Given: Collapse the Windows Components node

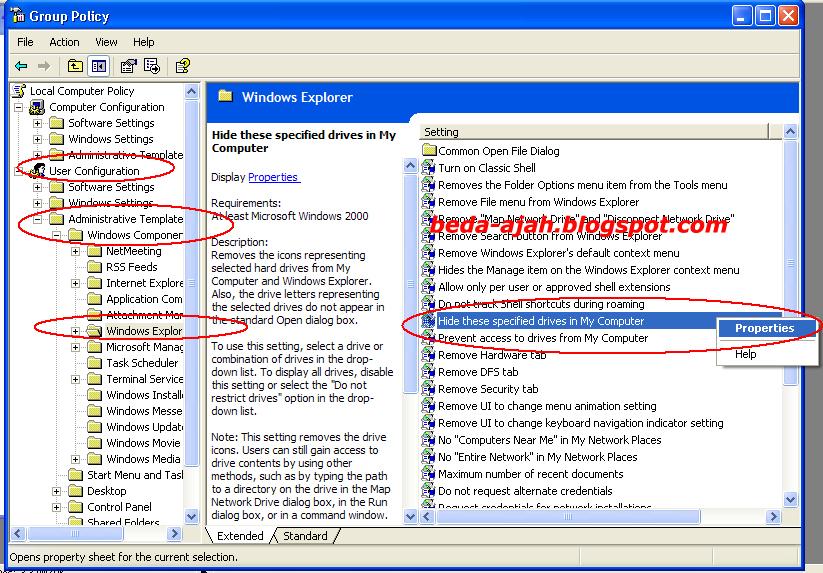Looking at the screenshot, I should pos(57,235).
